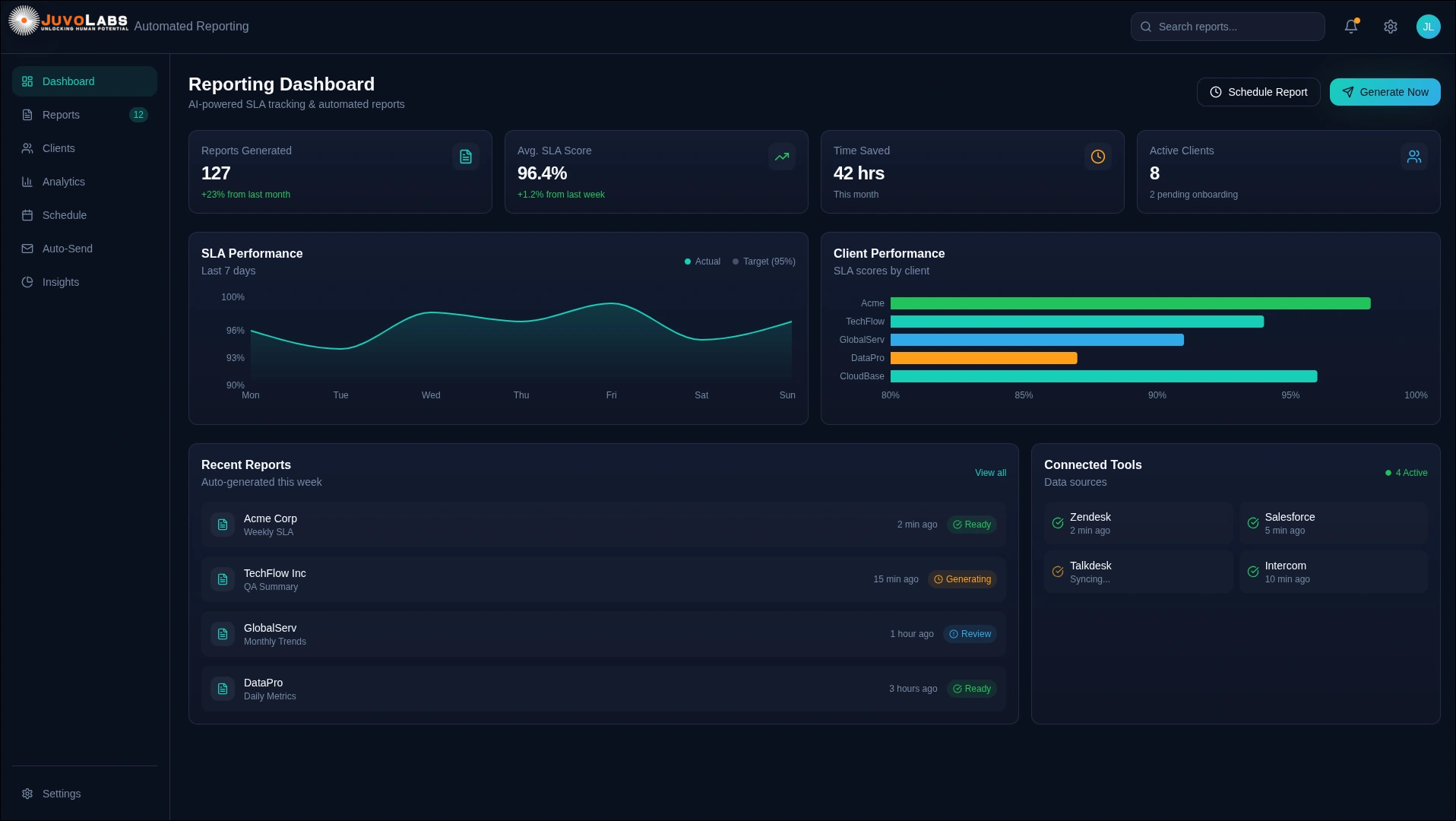
Task: Open the Analytics sidebar menu item
Action: coord(64,182)
